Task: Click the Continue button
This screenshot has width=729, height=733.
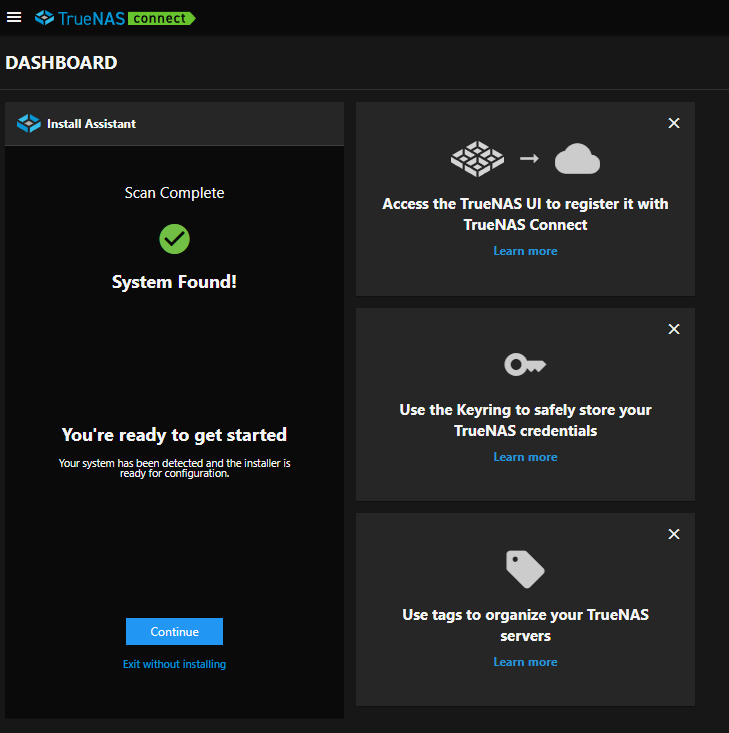Action: [174, 632]
